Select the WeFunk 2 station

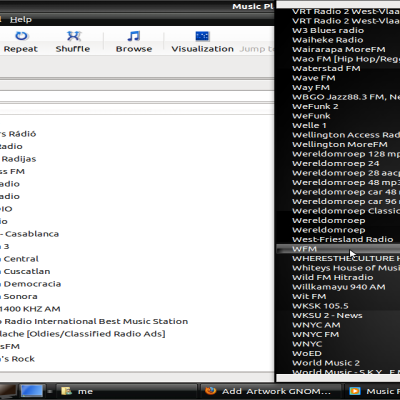315,106
